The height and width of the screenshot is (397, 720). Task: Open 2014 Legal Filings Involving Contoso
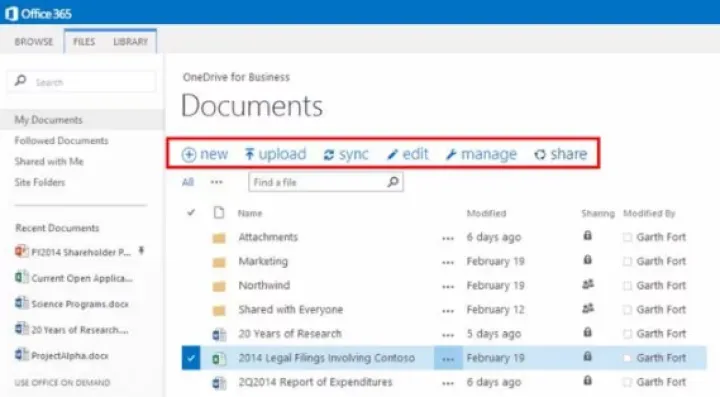pos(326,358)
